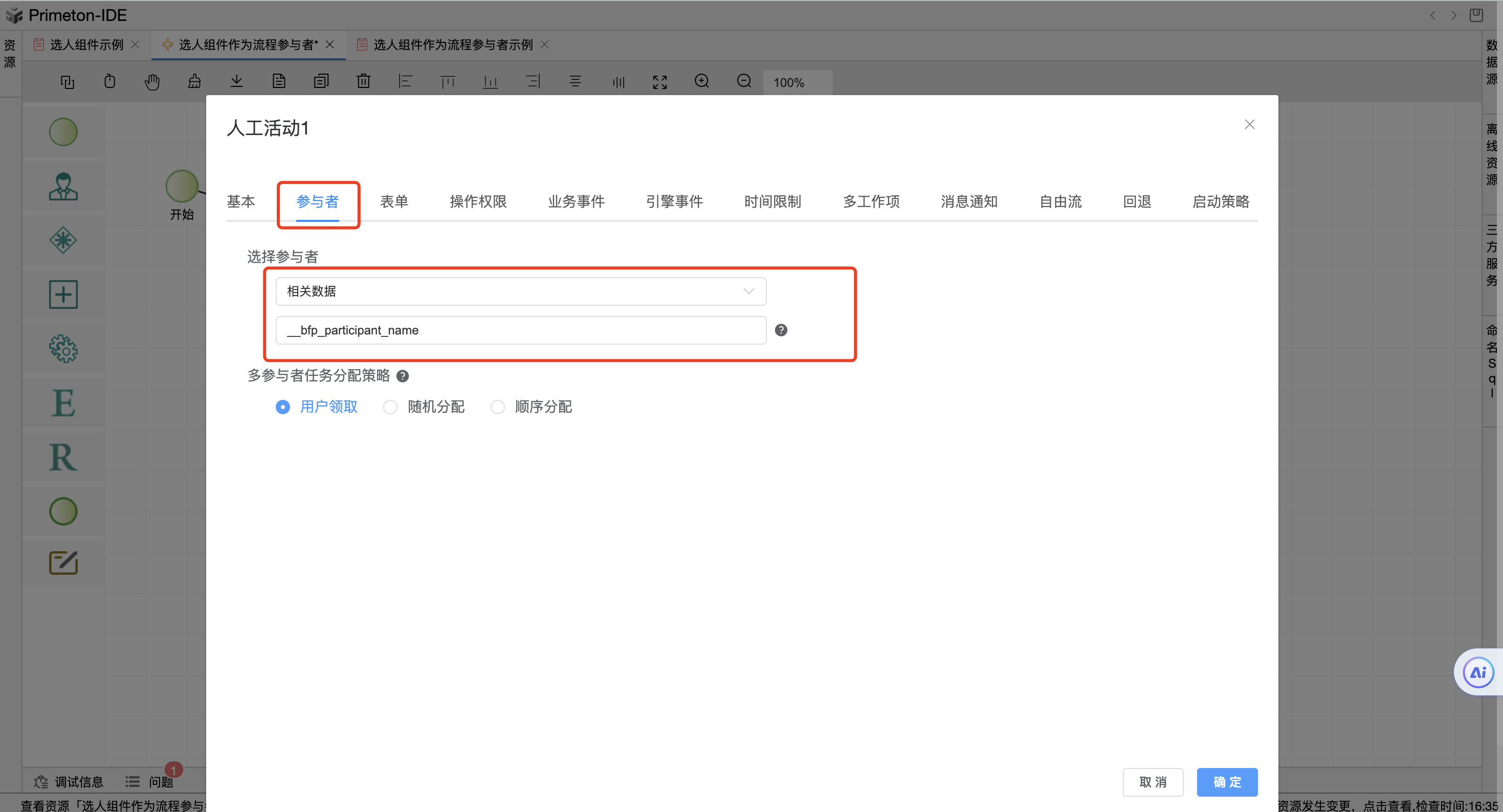Click the __bfp_participant_name input field
This screenshot has width=1503, height=812.
tap(520, 330)
